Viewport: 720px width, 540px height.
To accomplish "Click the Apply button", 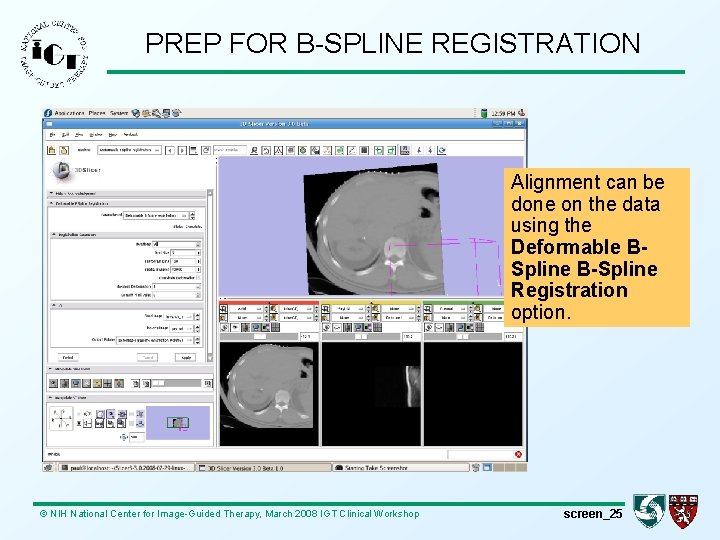I will point(186,357).
